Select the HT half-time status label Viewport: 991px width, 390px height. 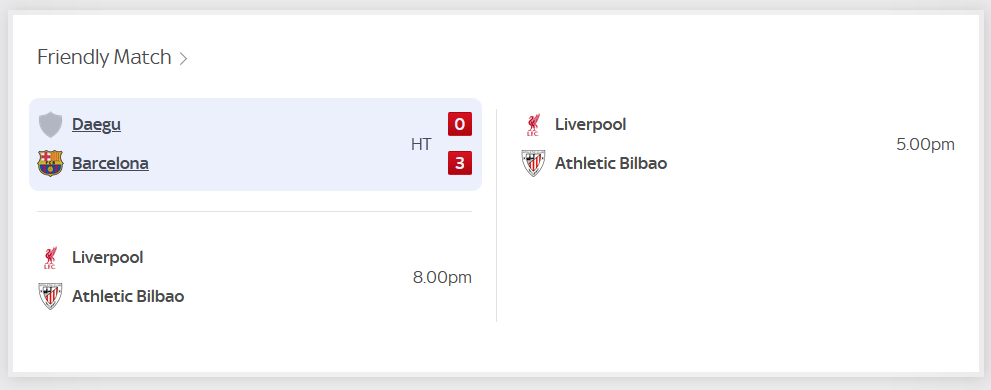click(421, 144)
